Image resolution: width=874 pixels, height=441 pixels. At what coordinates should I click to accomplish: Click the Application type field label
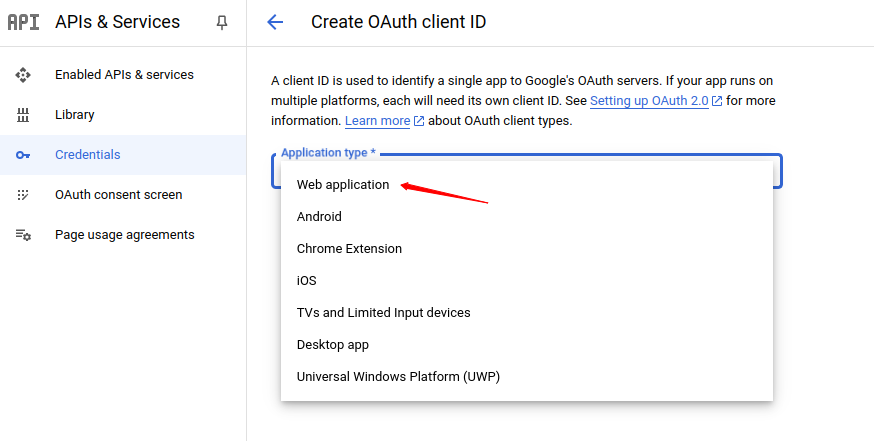click(328, 153)
